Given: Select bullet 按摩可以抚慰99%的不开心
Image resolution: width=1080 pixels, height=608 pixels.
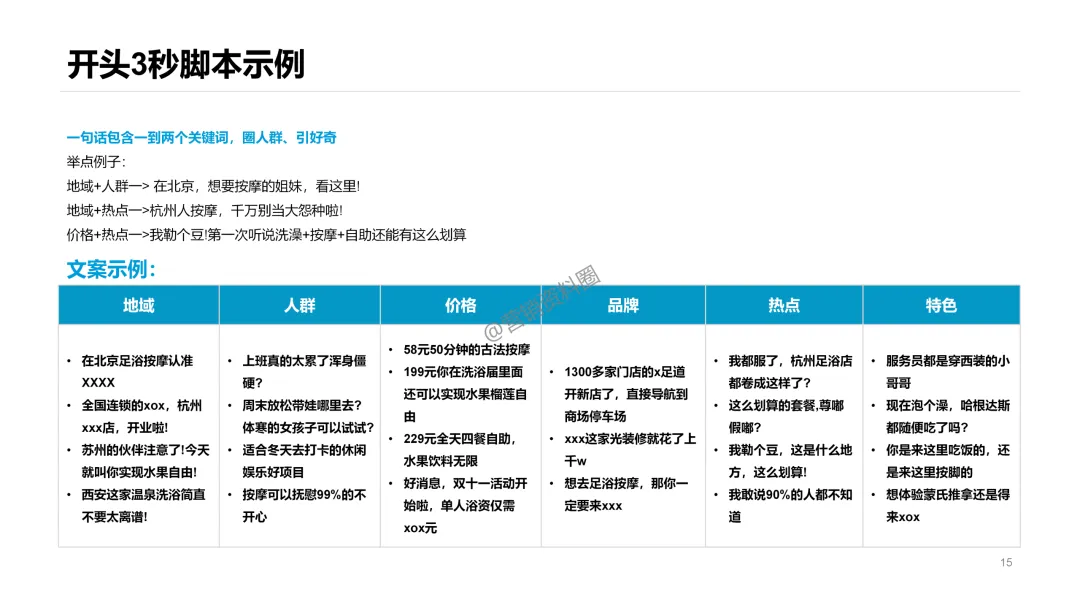Looking at the screenshot, I should pos(304,506).
